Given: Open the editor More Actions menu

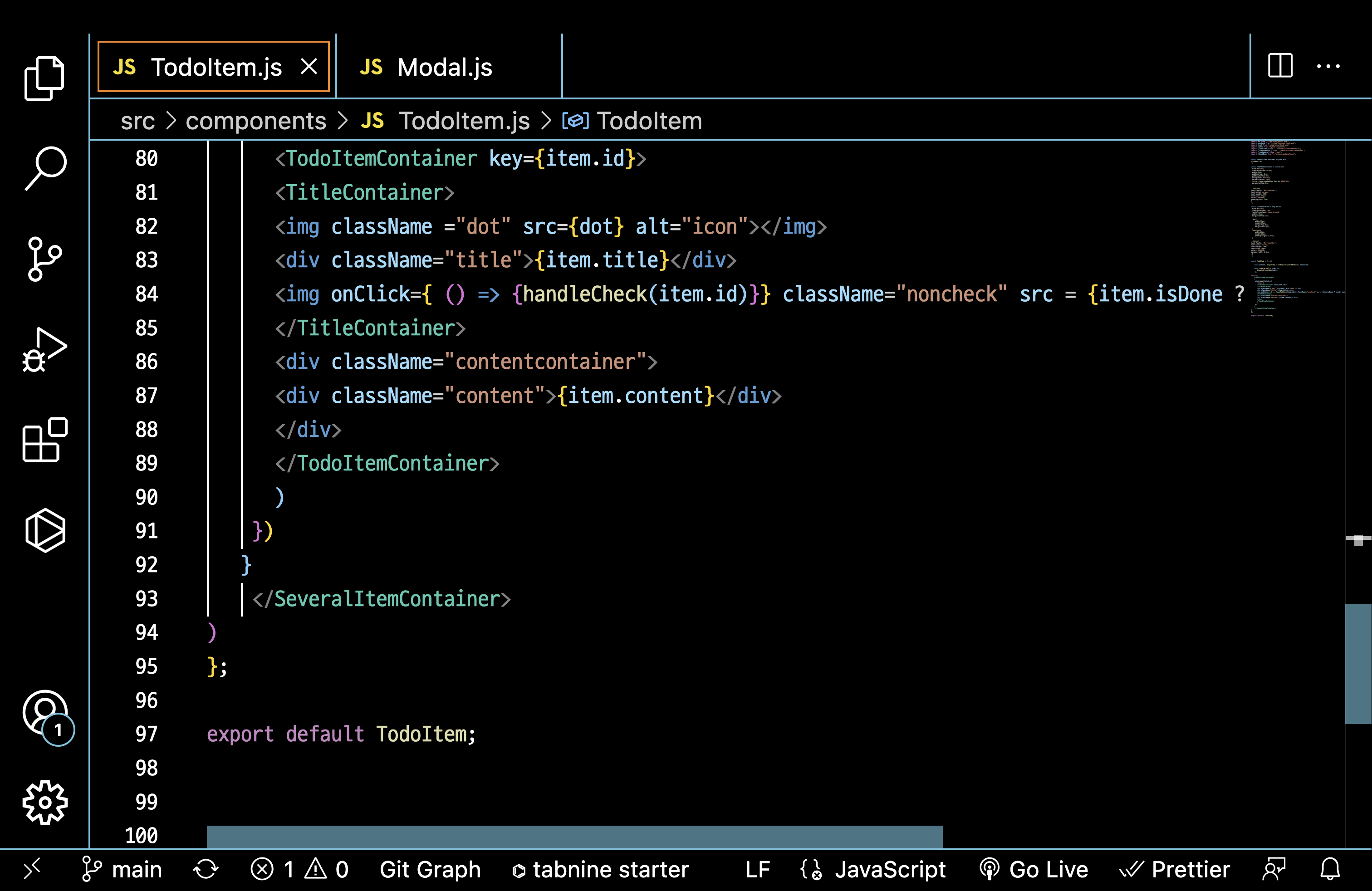Looking at the screenshot, I should click(1328, 66).
